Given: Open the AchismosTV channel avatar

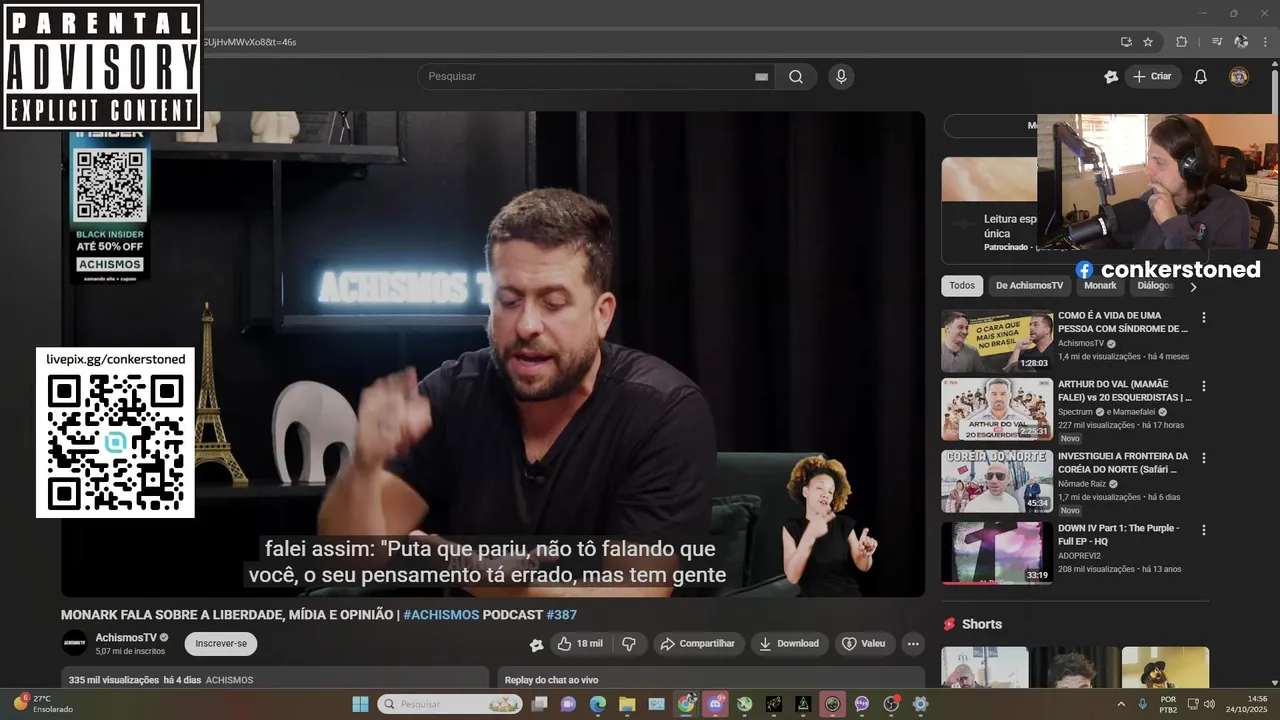Looking at the screenshot, I should click(74, 644).
